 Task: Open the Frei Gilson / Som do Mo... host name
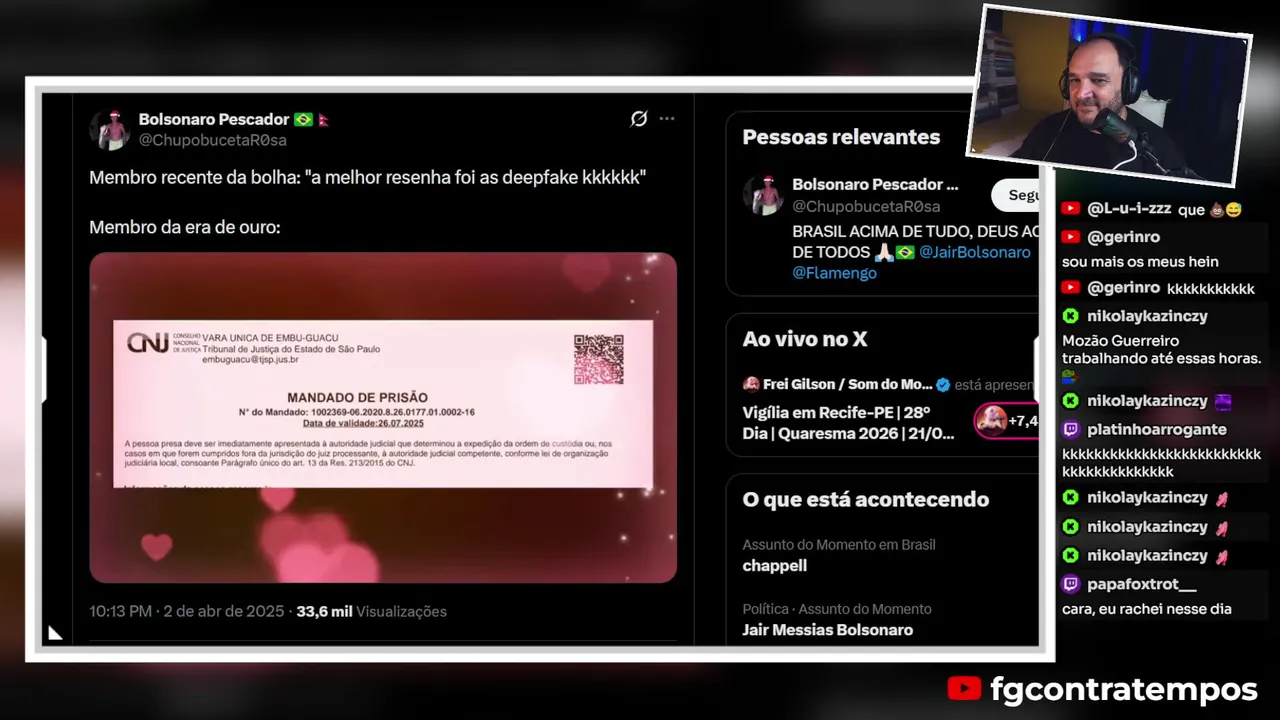(x=847, y=384)
